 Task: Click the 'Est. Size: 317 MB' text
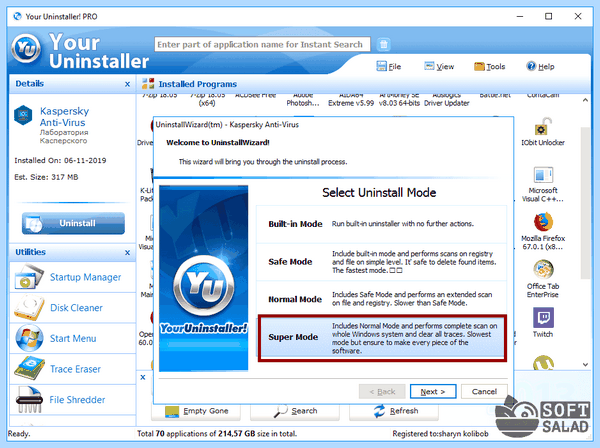click(x=46, y=177)
